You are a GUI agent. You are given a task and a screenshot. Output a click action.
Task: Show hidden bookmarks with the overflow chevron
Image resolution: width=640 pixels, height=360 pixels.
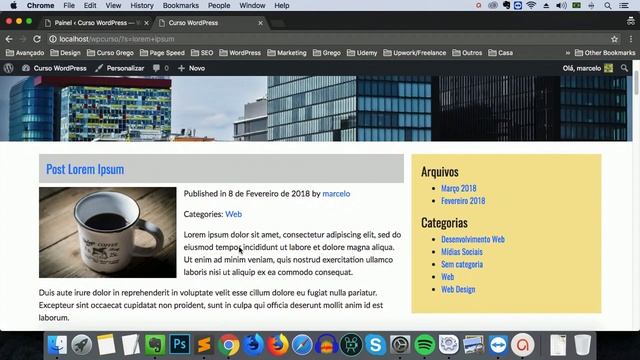(567, 53)
